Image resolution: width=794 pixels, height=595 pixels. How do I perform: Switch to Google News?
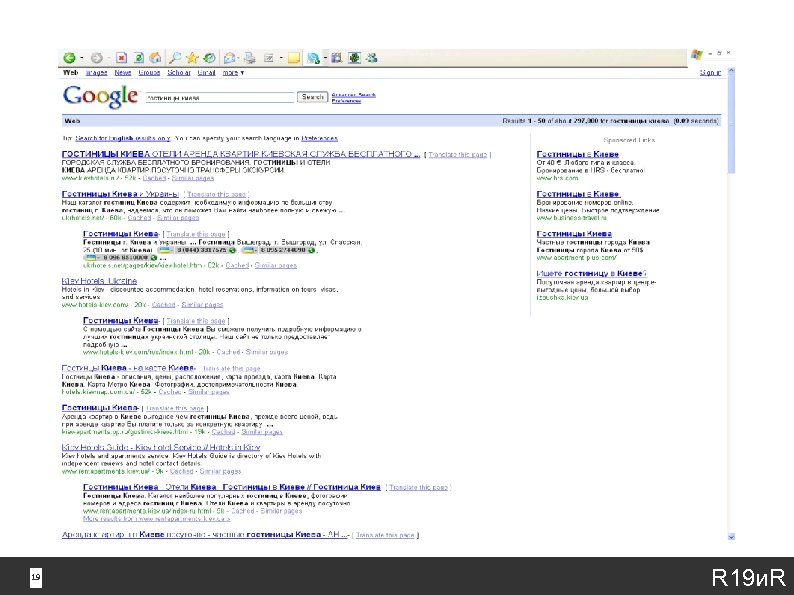click(x=123, y=73)
